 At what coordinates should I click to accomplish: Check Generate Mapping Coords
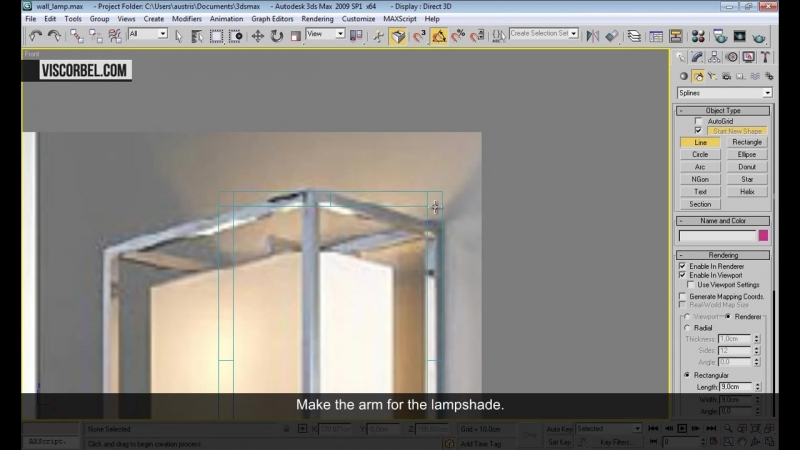click(682, 296)
